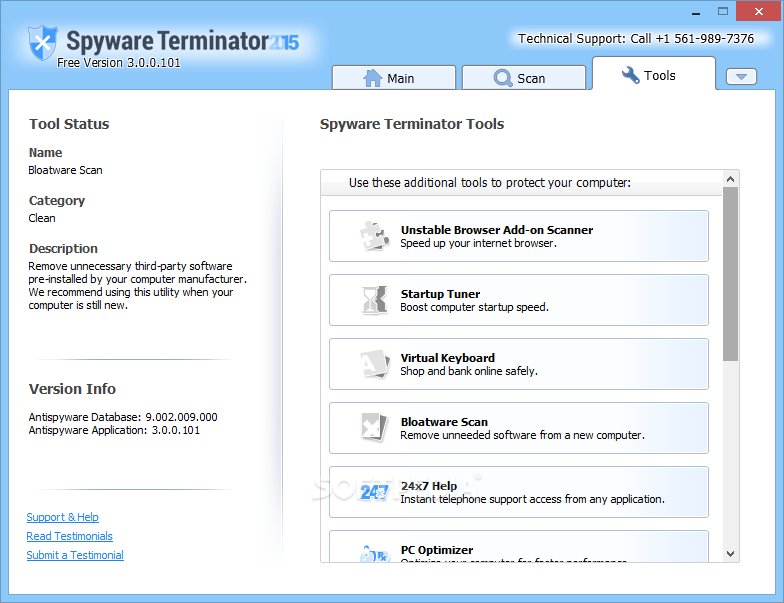Switch to the Main tab
This screenshot has width=784, height=603.
click(394, 78)
